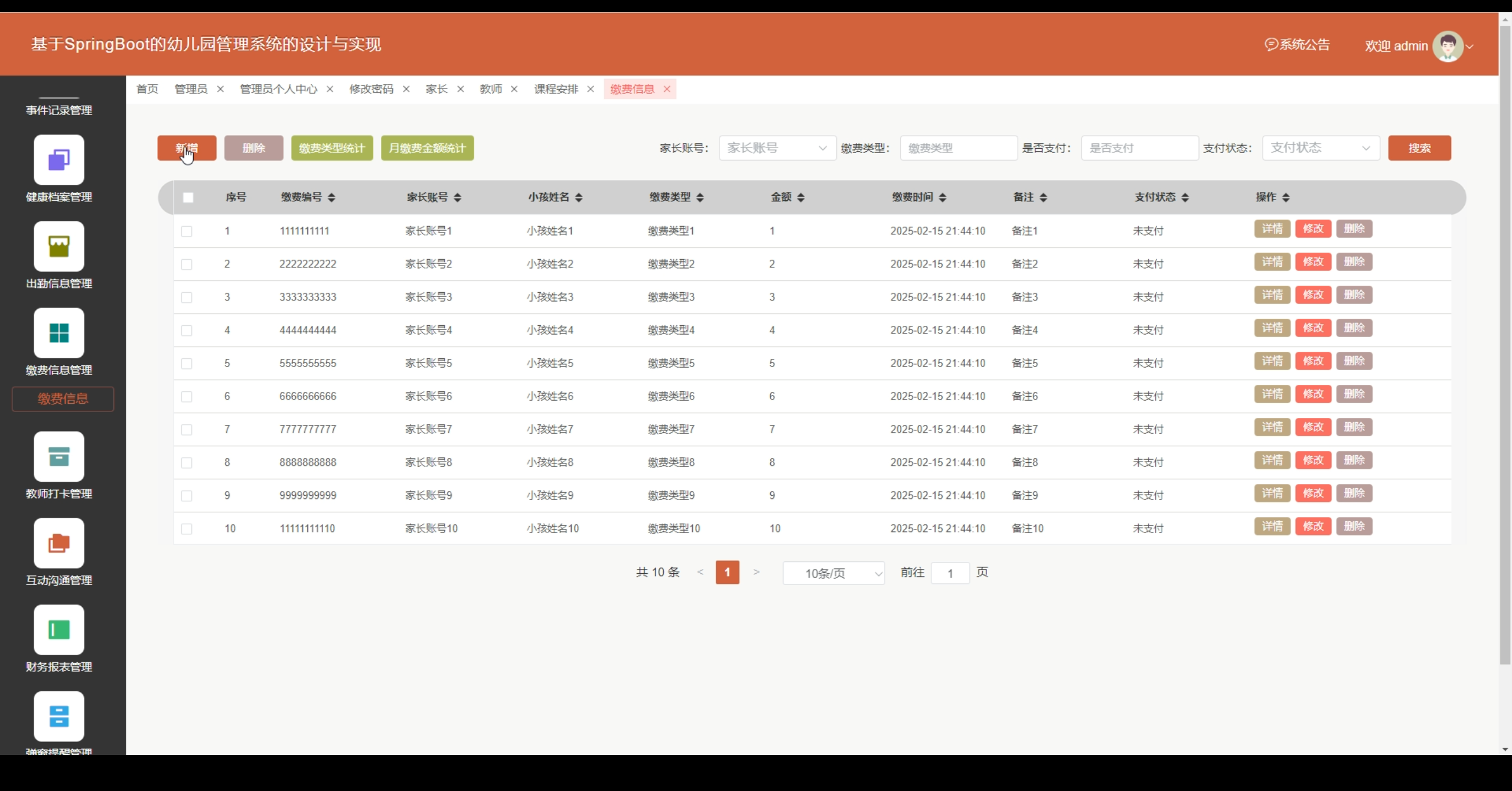
Task: Switch to the 管理员个人中心 tab
Action: click(278, 89)
